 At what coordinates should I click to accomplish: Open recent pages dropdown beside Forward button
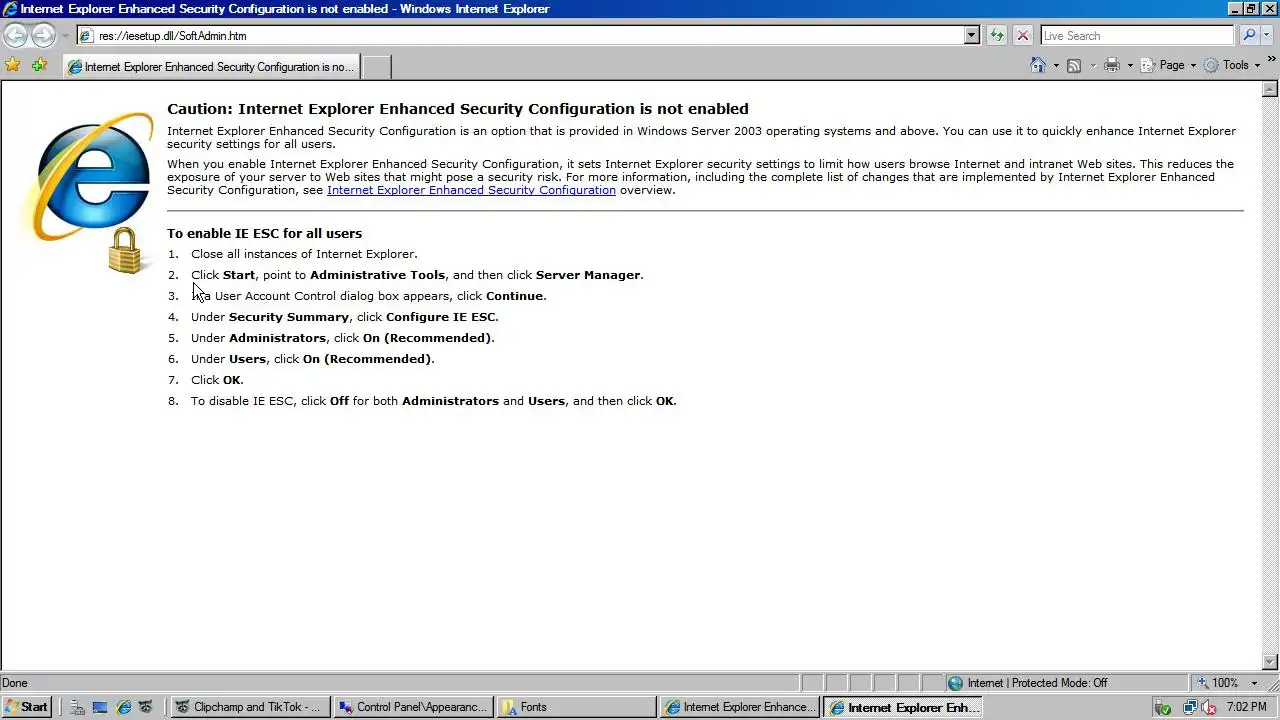[x=65, y=36]
